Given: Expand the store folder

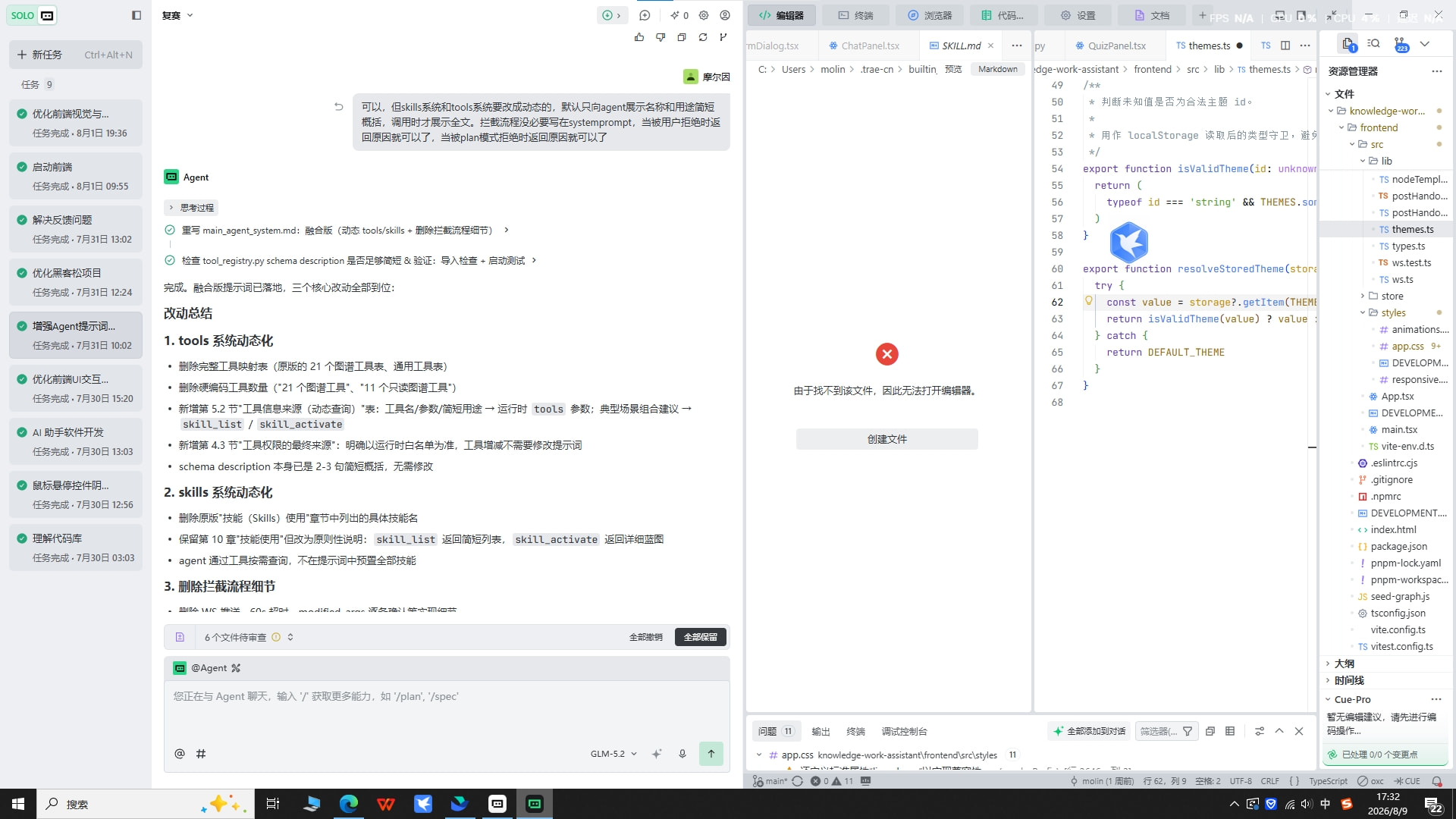Looking at the screenshot, I should coord(1363,296).
